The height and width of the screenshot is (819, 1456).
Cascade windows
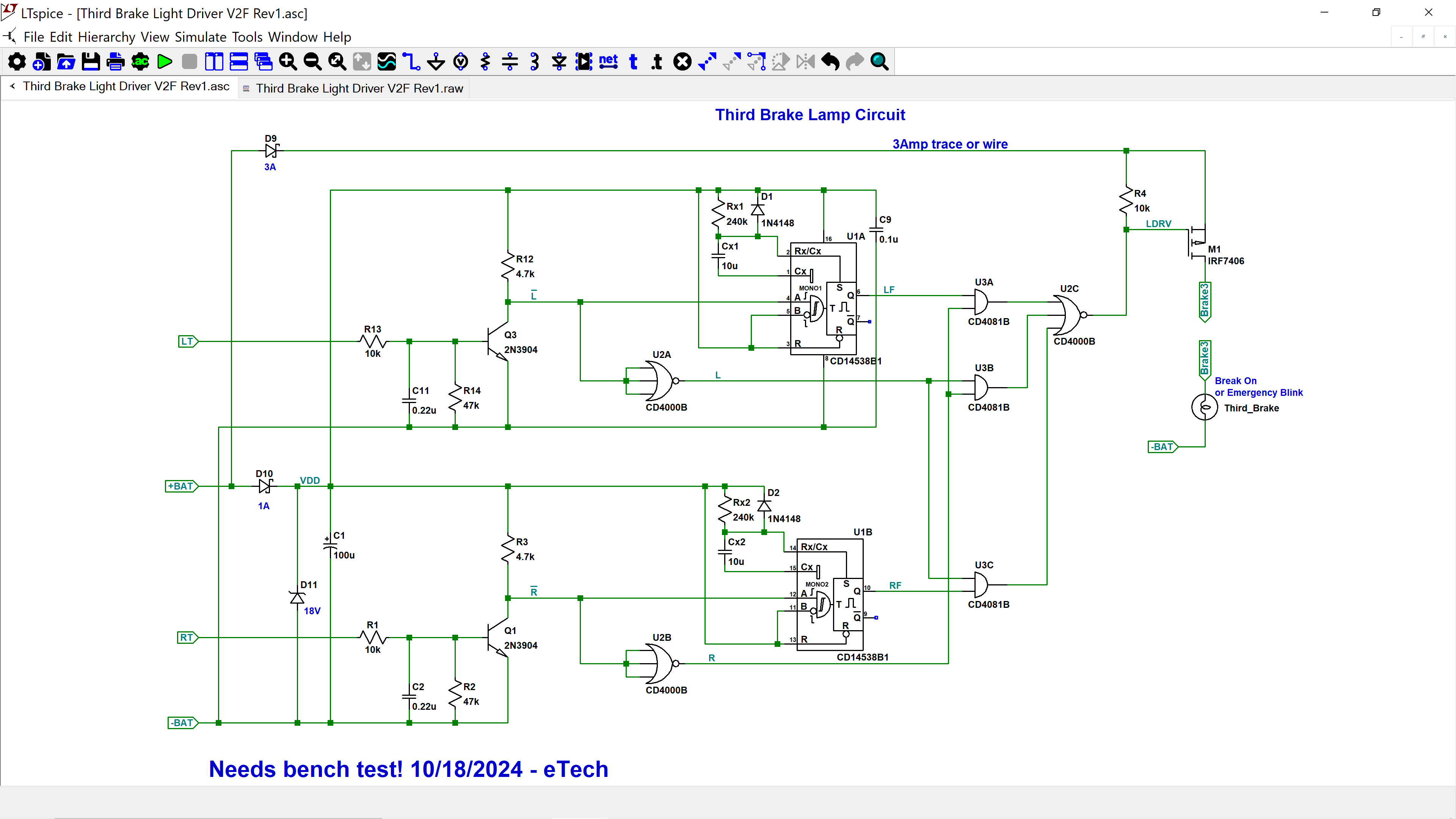pyautogui.click(x=264, y=61)
